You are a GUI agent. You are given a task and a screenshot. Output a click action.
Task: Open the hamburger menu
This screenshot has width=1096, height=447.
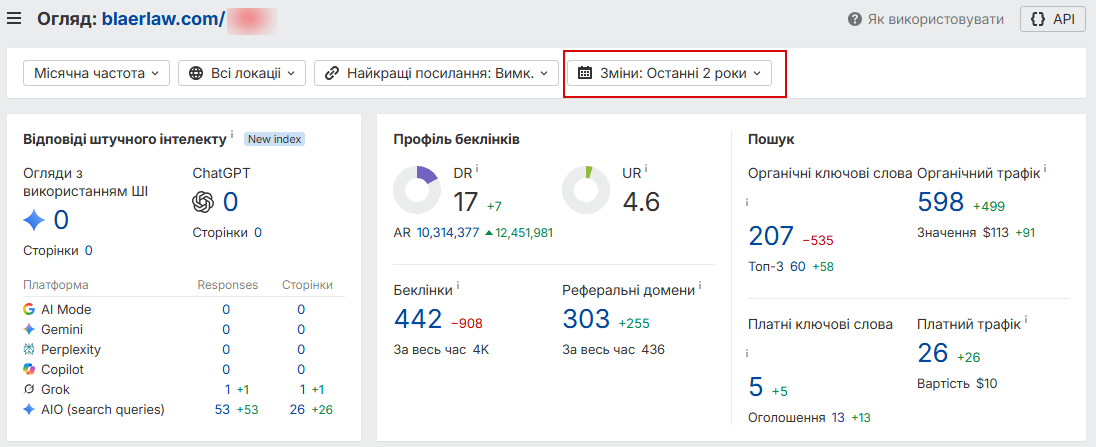14,19
